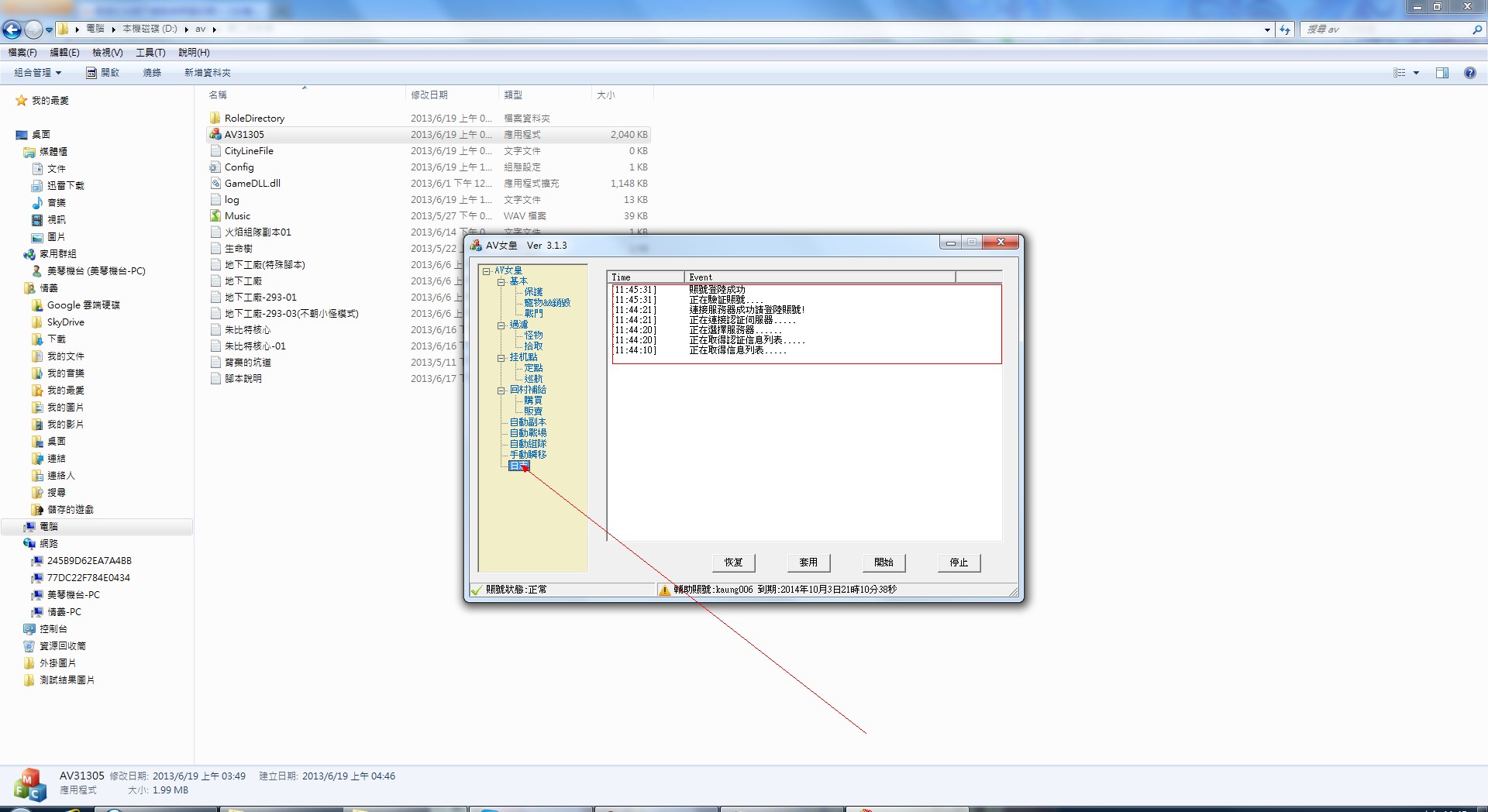
Task: Open 自動戰場 settings page
Action: click(x=528, y=433)
